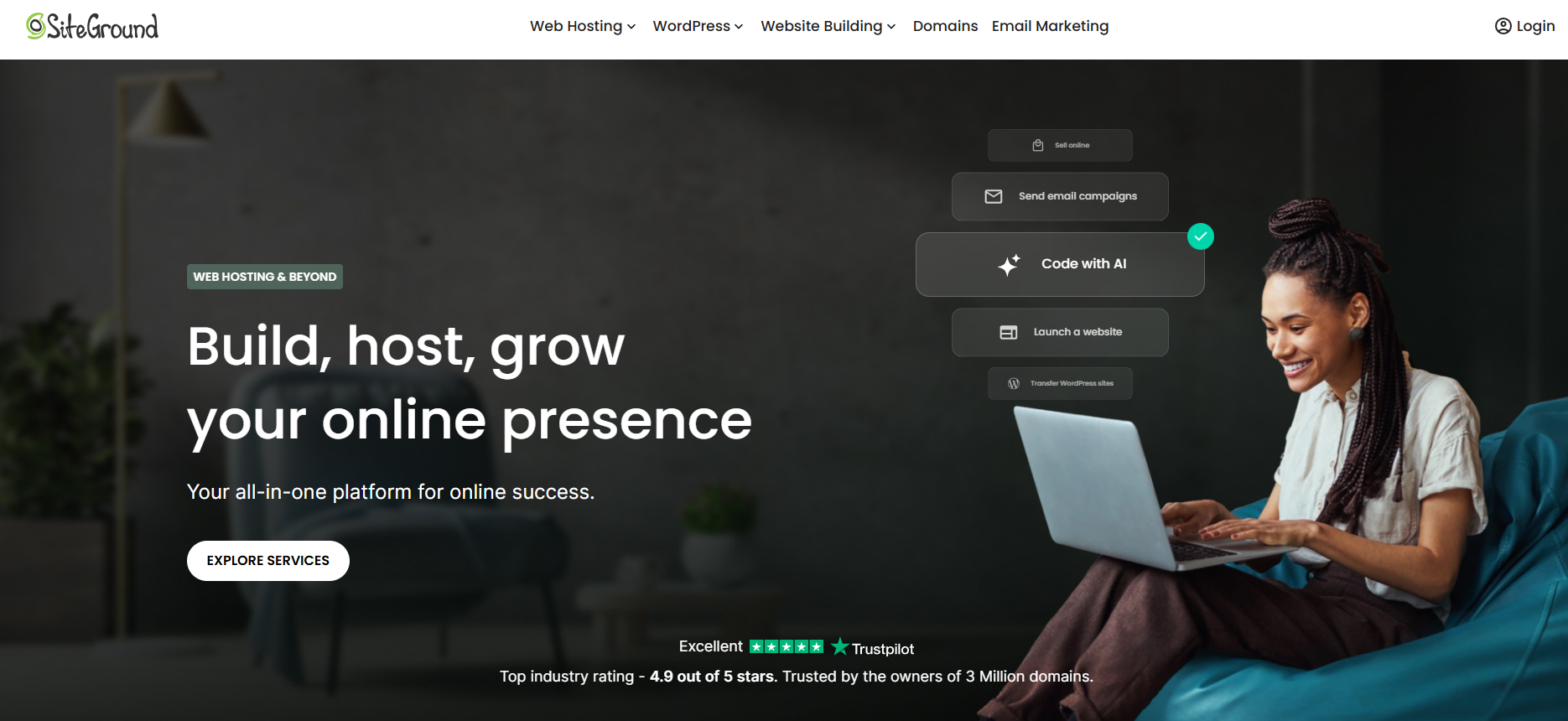Screen dimensions: 1568x721
Task: Expand the Website Building dropdown menu
Action: [828, 26]
